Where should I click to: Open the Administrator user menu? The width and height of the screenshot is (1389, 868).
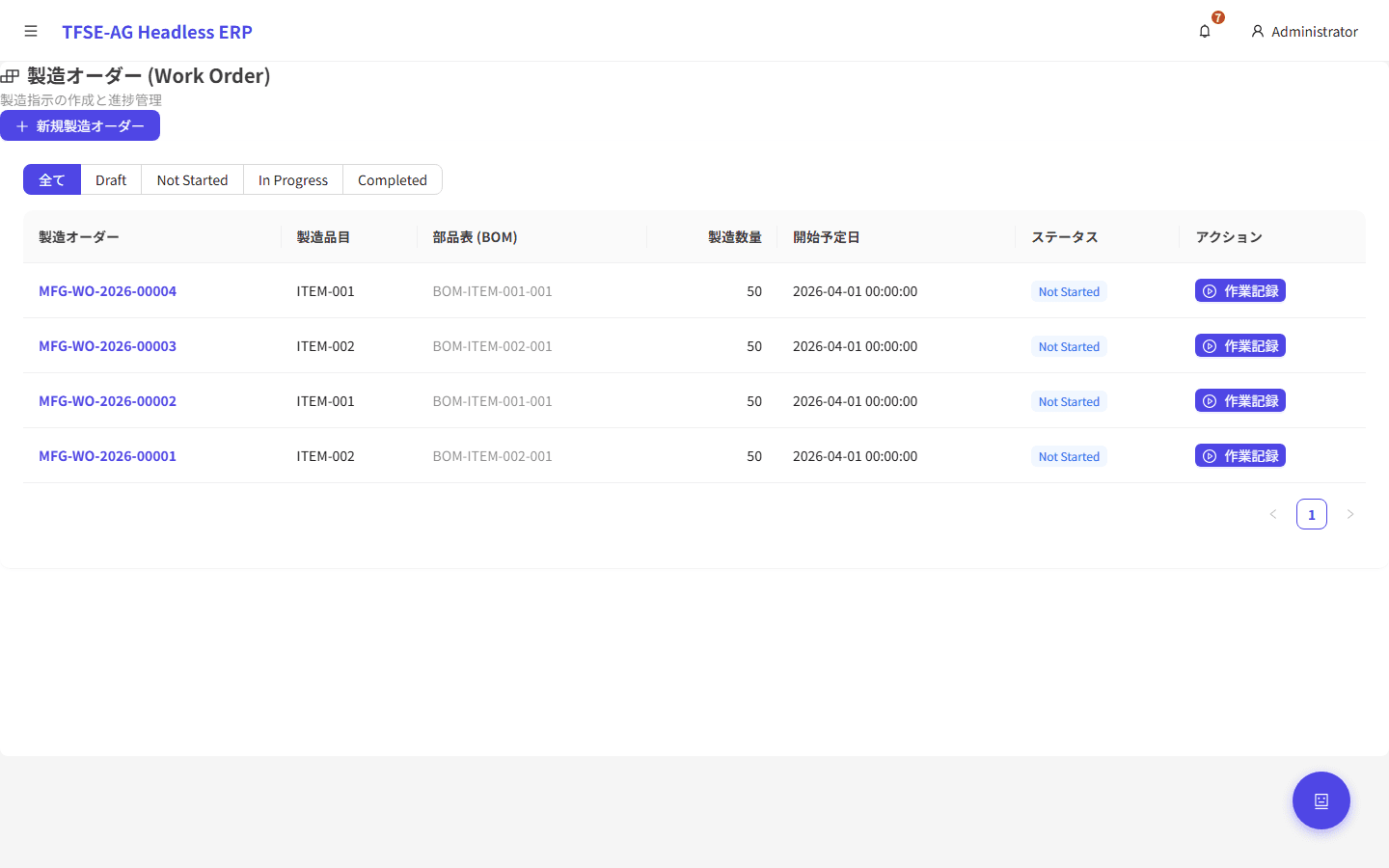coord(1304,32)
